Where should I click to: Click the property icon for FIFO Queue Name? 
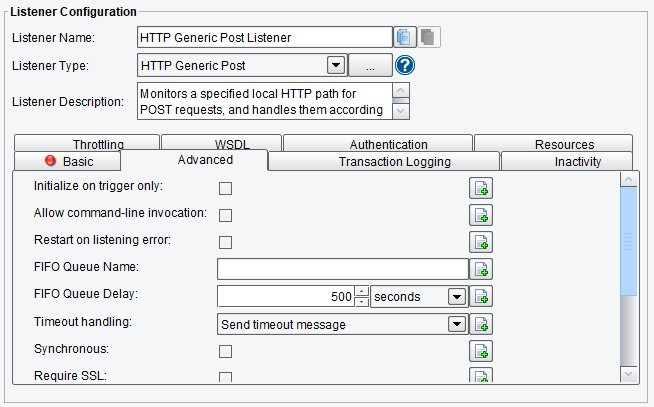[481, 269]
